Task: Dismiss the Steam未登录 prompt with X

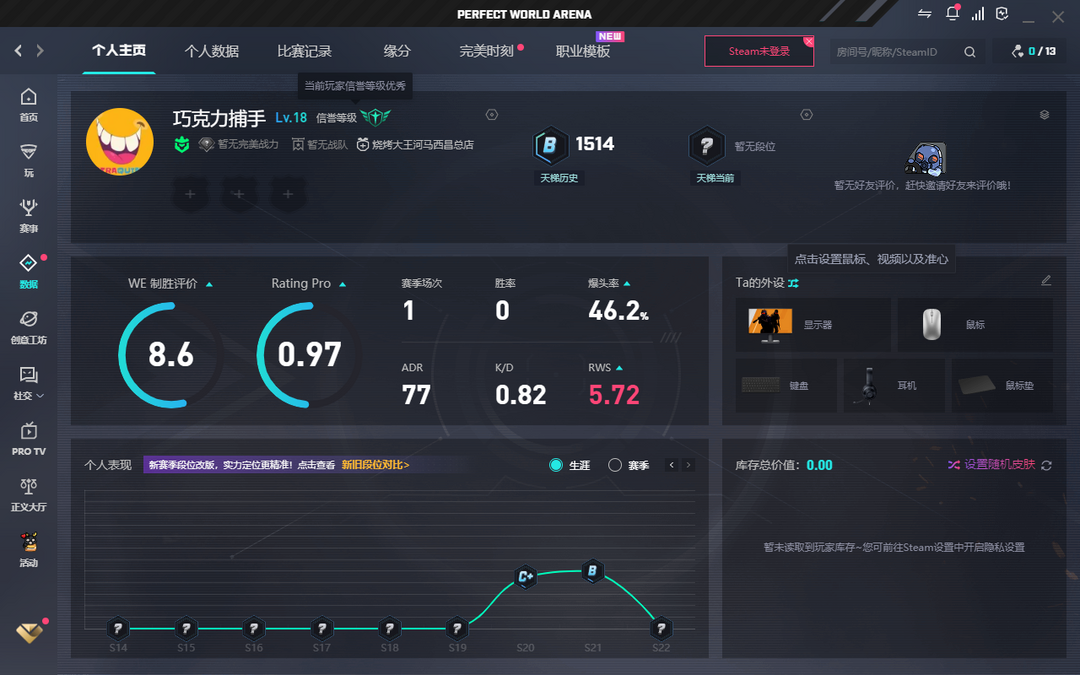Action: pos(809,41)
